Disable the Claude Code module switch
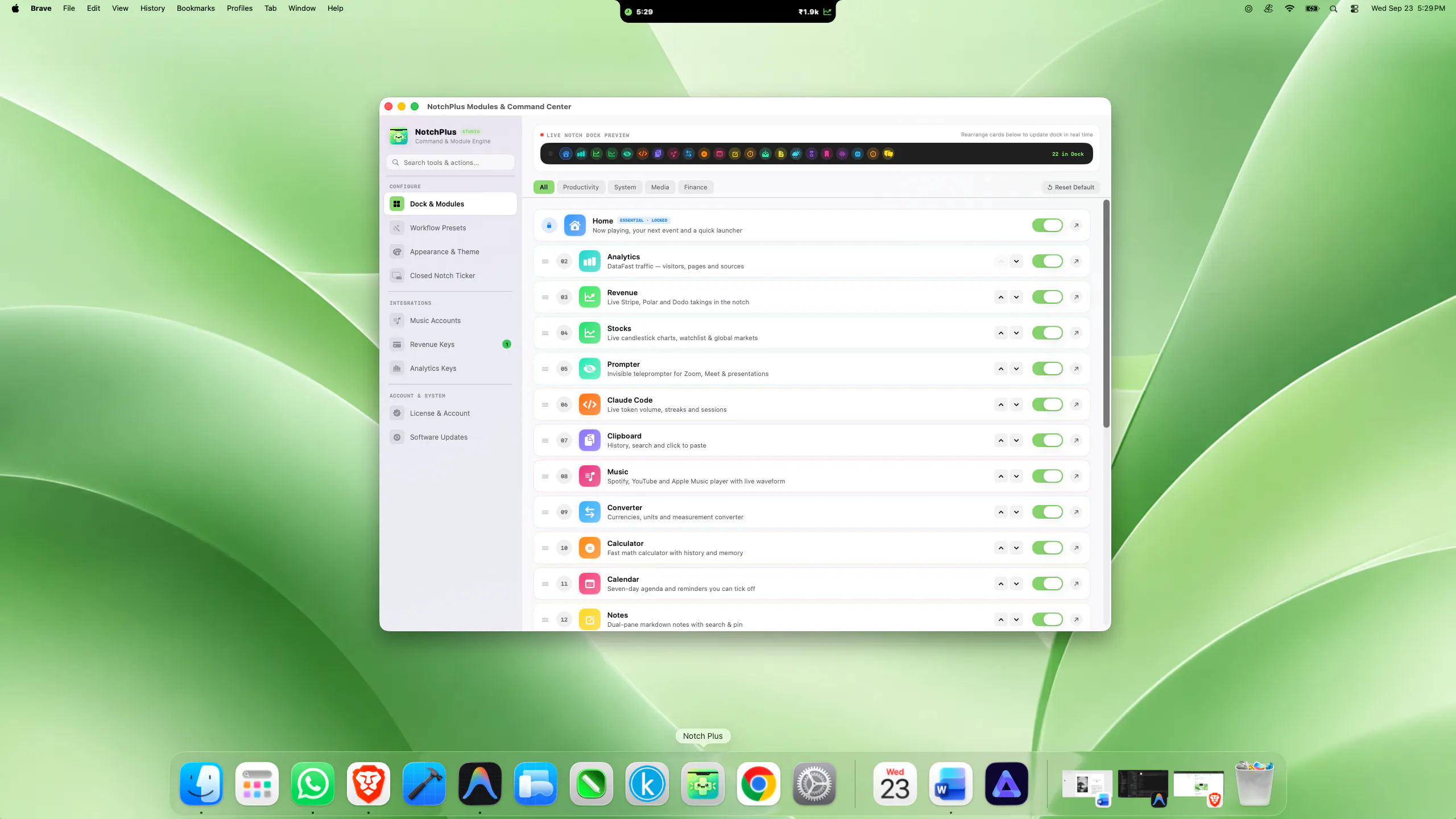1456x819 pixels. pos(1047,404)
